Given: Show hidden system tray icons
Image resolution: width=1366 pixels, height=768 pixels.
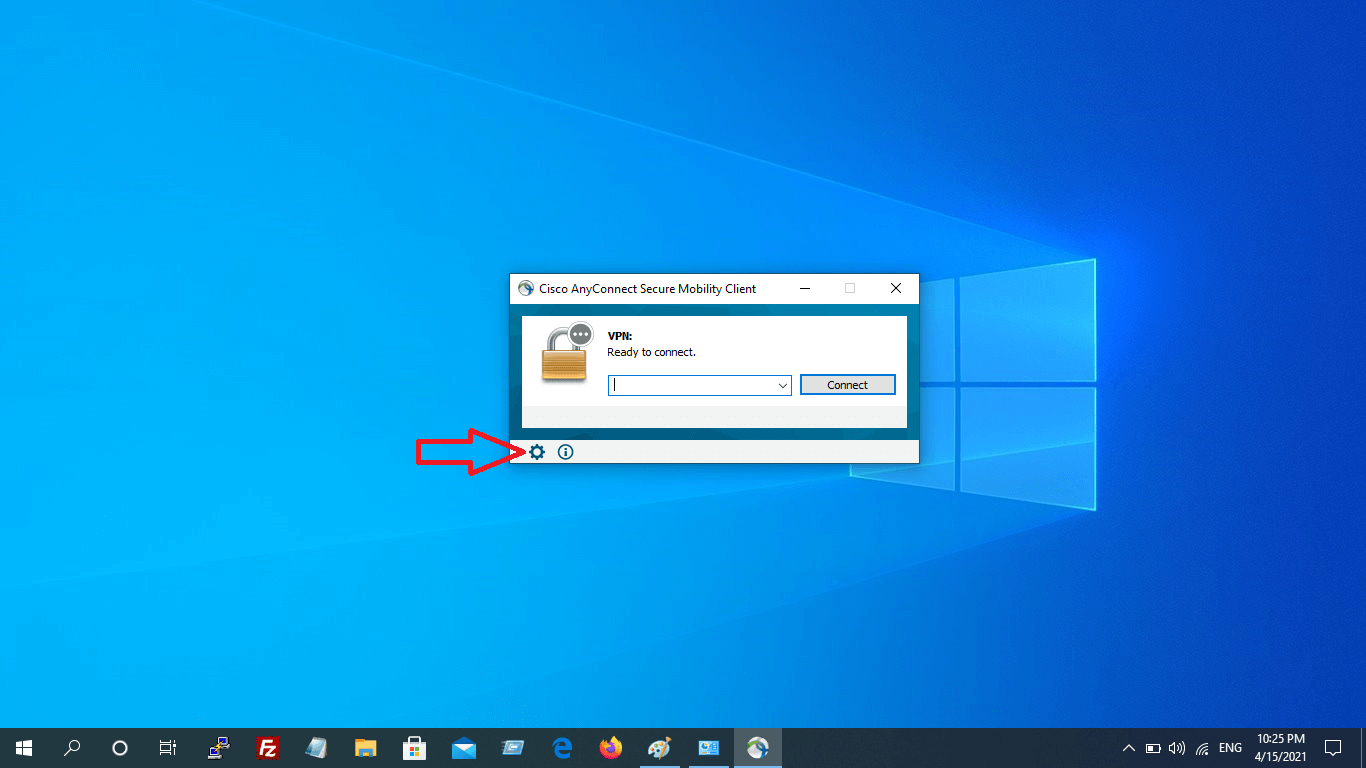Looking at the screenshot, I should pos(1129,748).
